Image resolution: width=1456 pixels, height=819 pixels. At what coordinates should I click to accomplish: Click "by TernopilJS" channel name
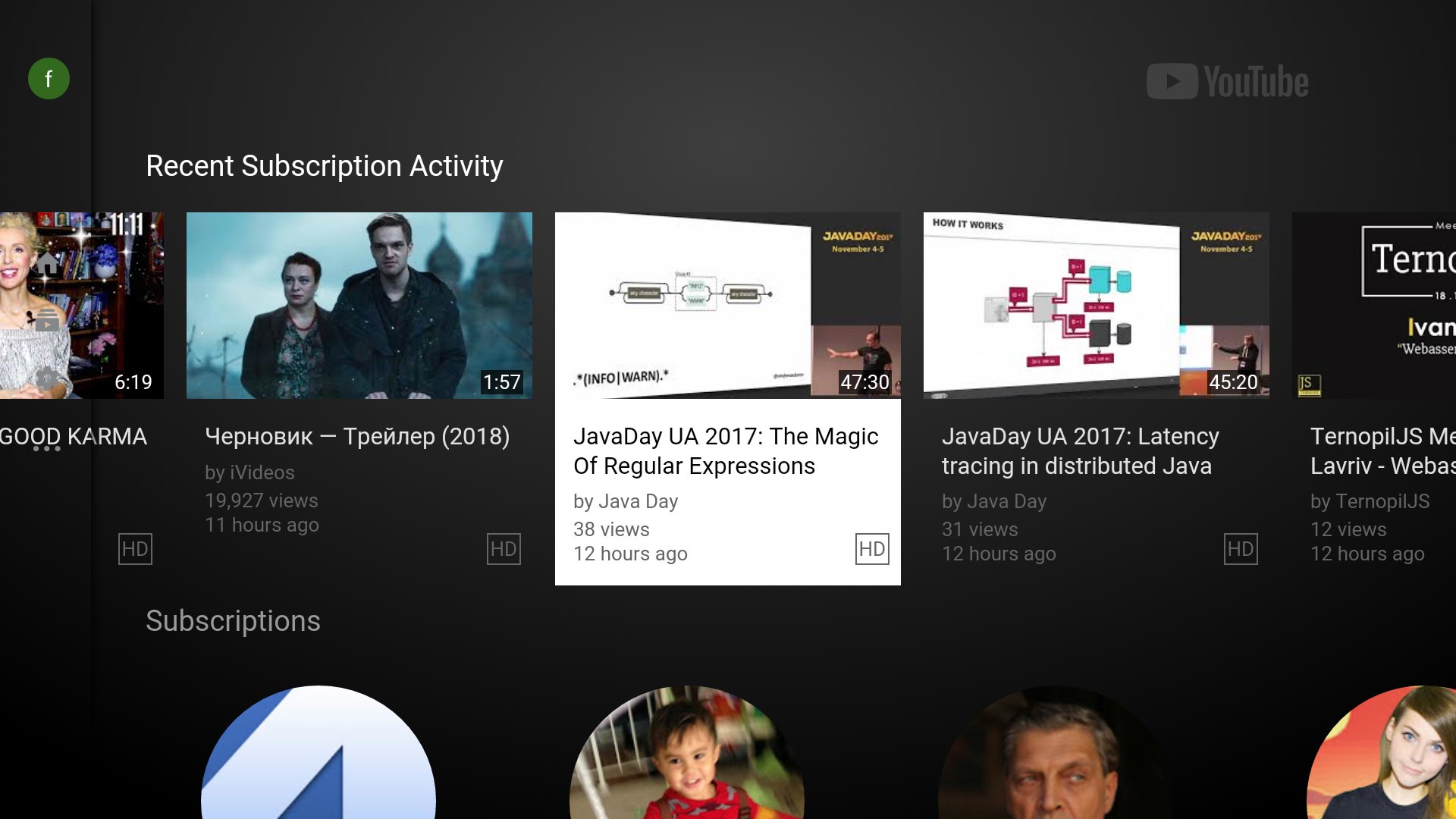pos(1370,501)
